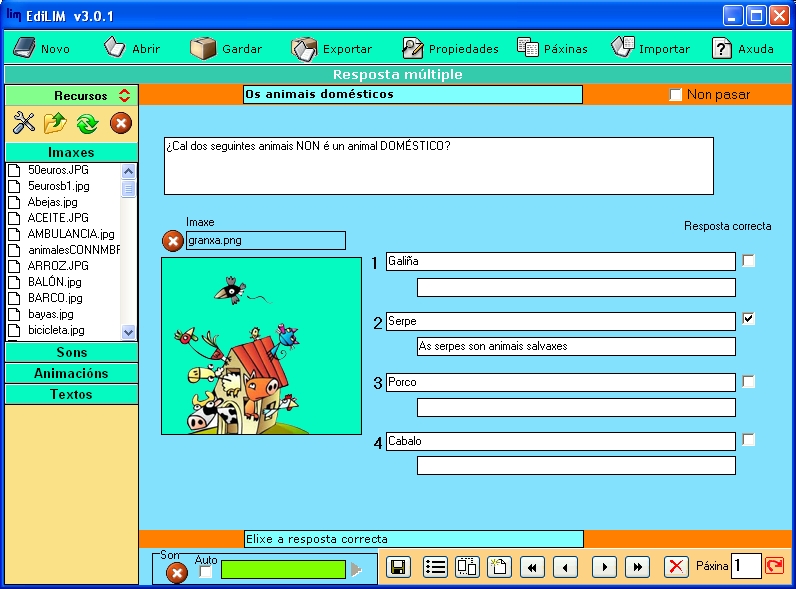Viewport: 796px width, 589px height.
Task: Enable the Non pasar checkbox
Action: point(676,95)
